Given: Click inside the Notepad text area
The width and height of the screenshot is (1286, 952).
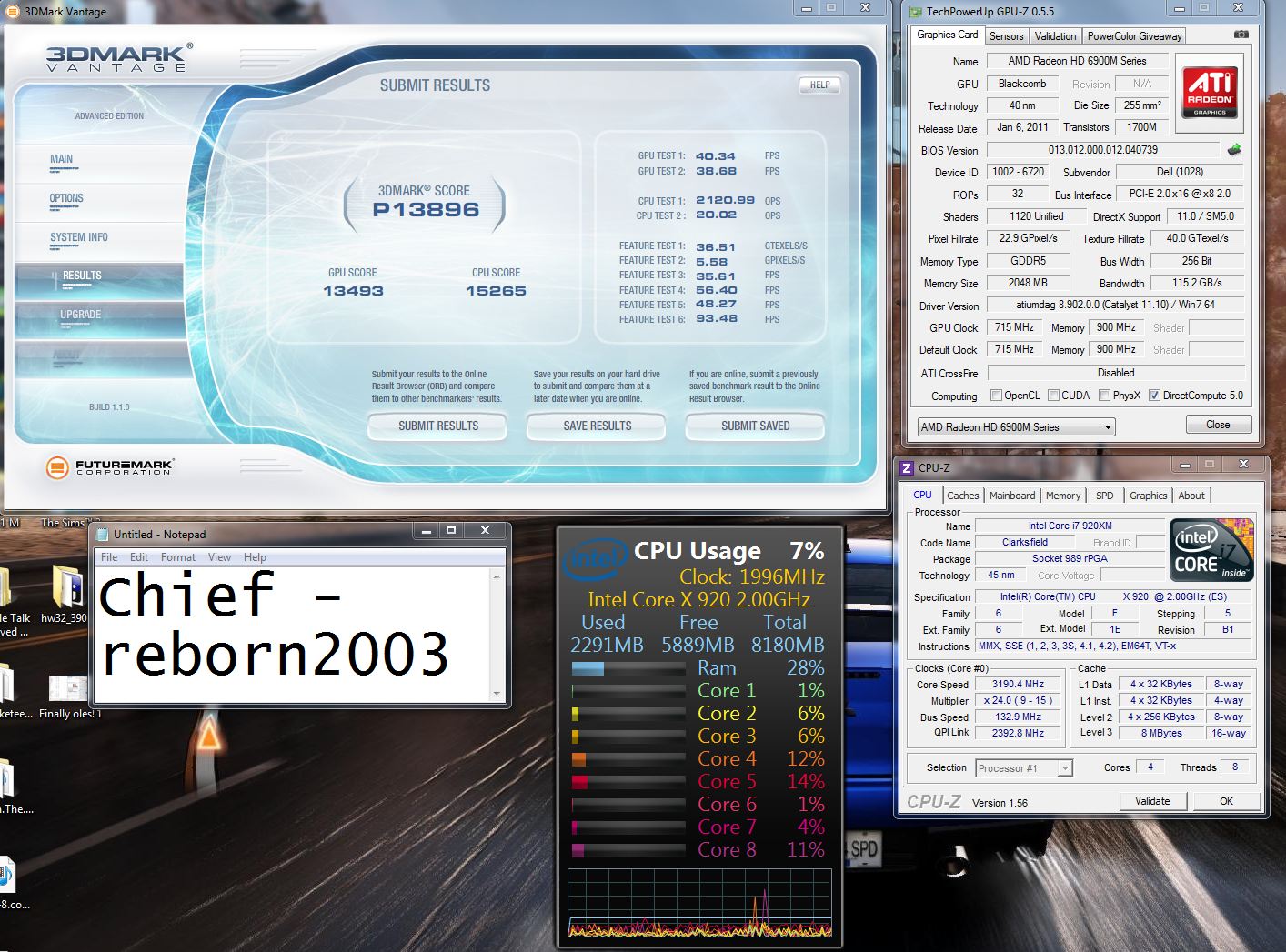Looking at the screenshot, I should tap(292, 635).
